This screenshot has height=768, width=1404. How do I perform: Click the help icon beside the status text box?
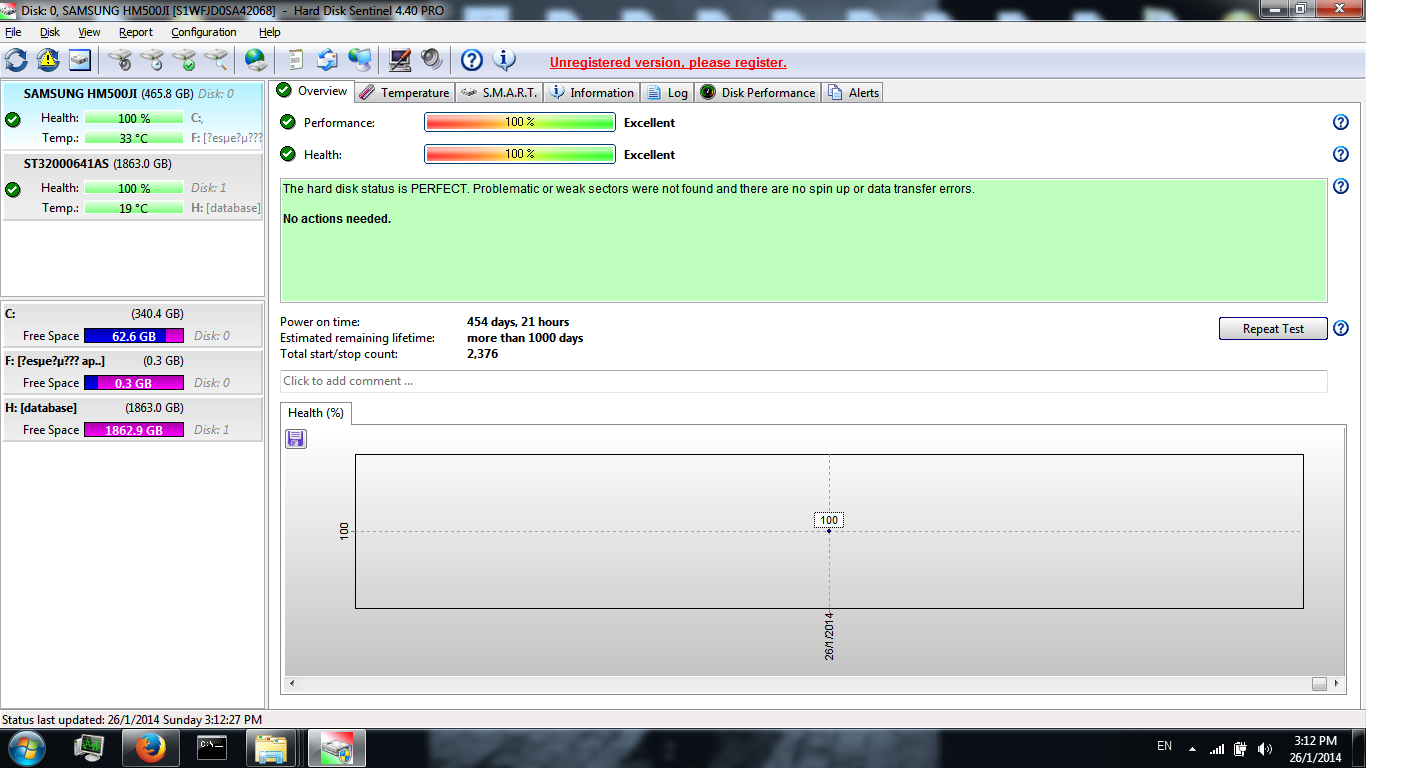tap(1341, 186)
